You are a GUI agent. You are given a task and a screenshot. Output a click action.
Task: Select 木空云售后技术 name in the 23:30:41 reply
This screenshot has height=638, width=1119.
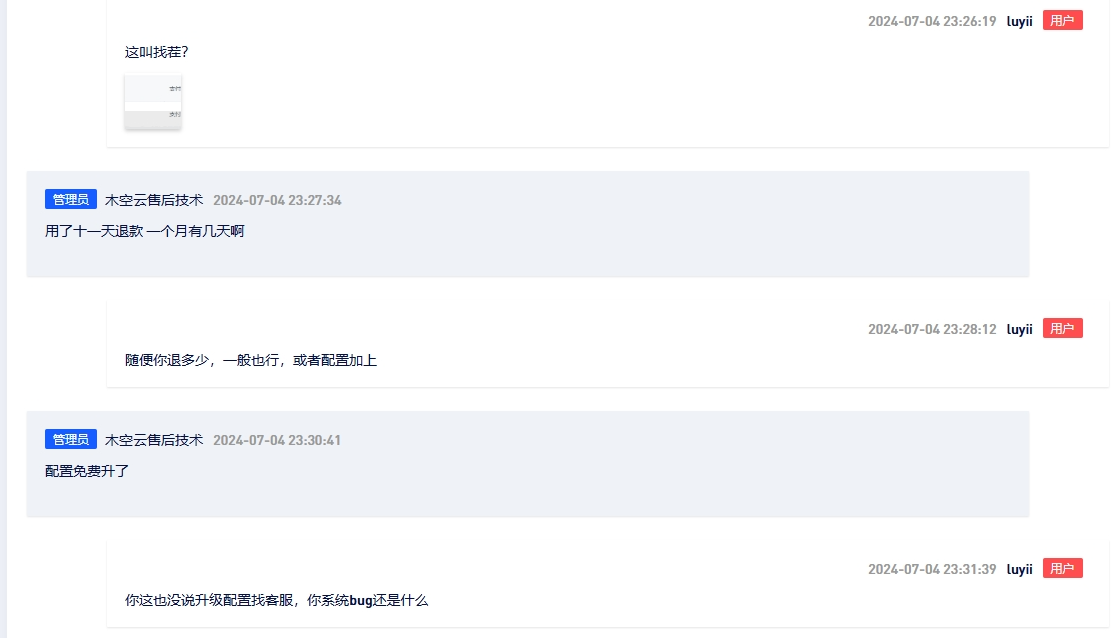[x=154, y=440]
